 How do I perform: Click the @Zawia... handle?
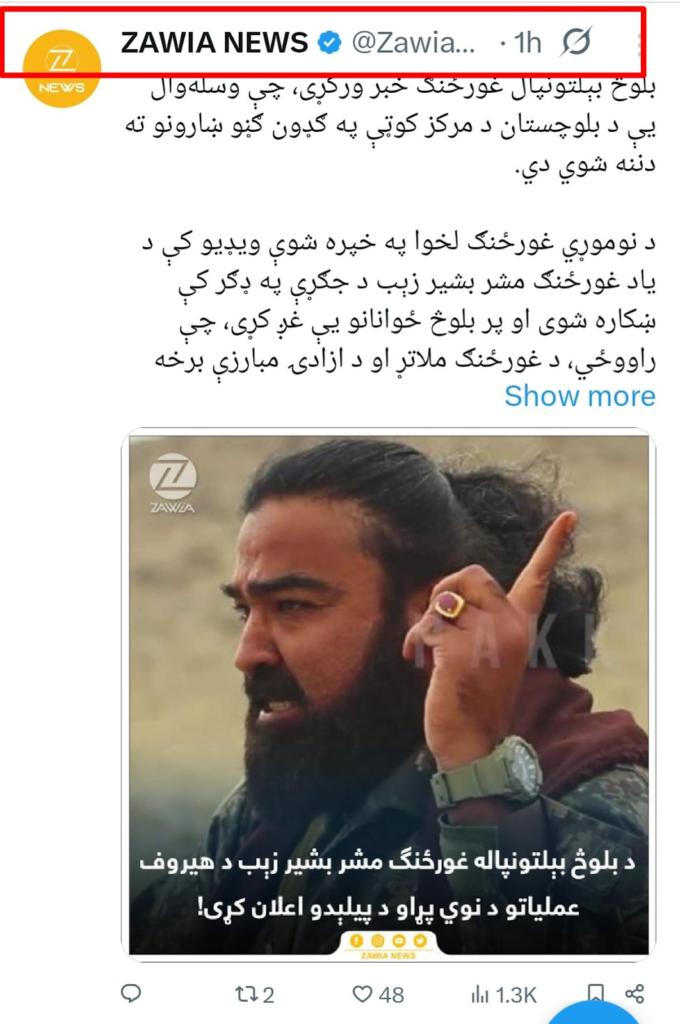point(413,43)
